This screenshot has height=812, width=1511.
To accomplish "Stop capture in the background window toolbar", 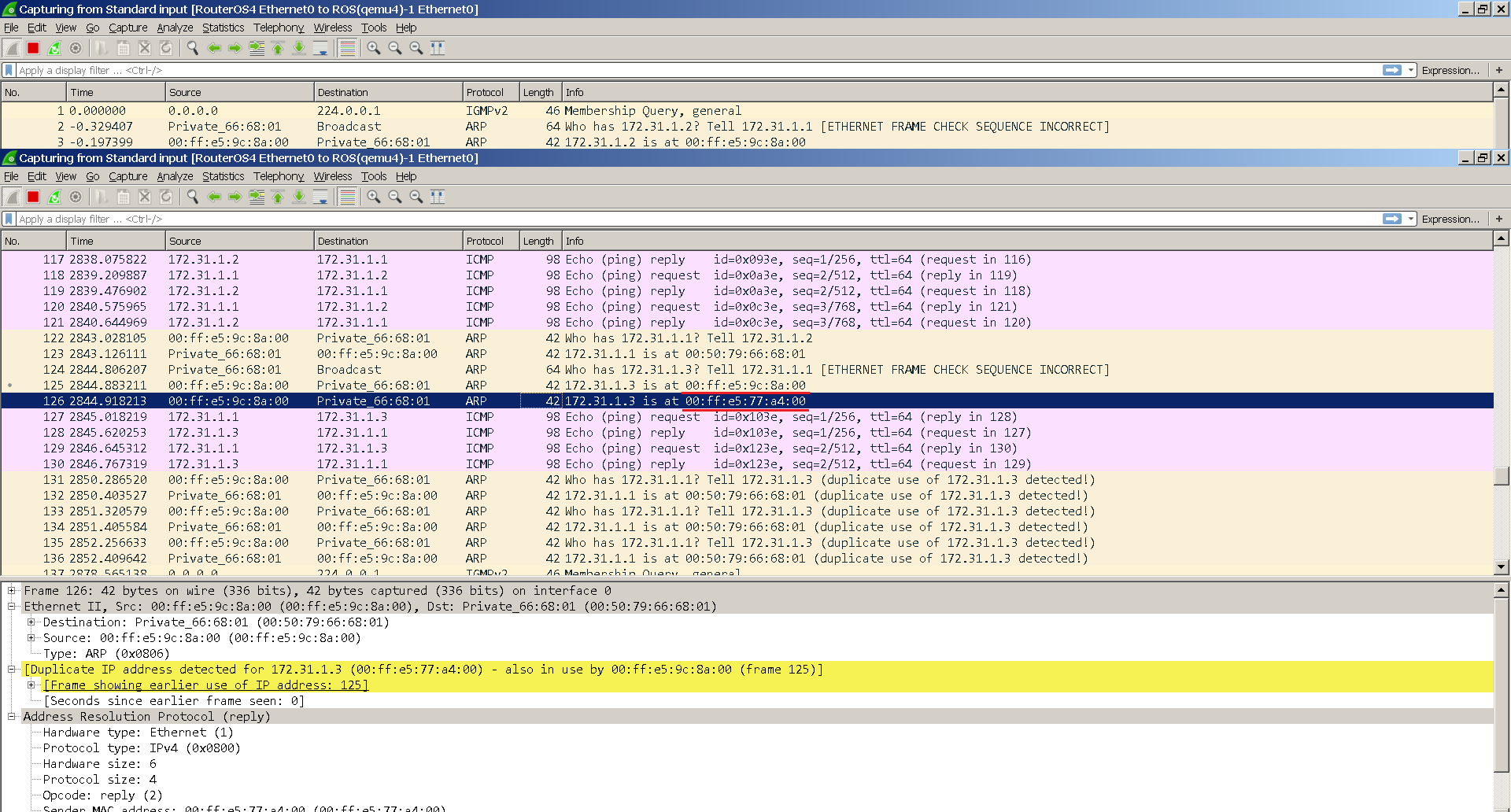I will coord(33,48).
